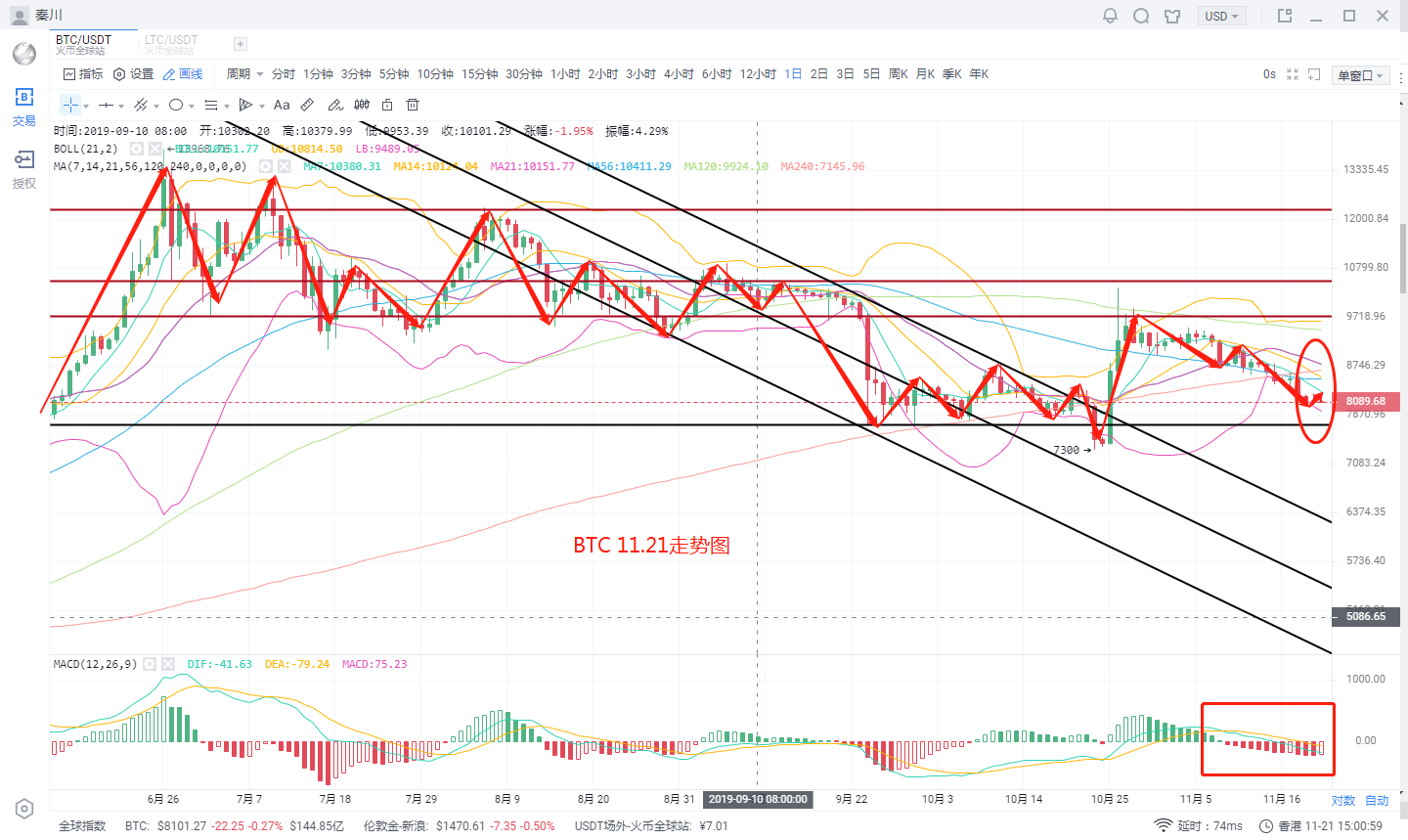Select the freehand brush drawing tool
Image resolution: width=1408 pixels, height=840 pixels.
tap(335, 105)
